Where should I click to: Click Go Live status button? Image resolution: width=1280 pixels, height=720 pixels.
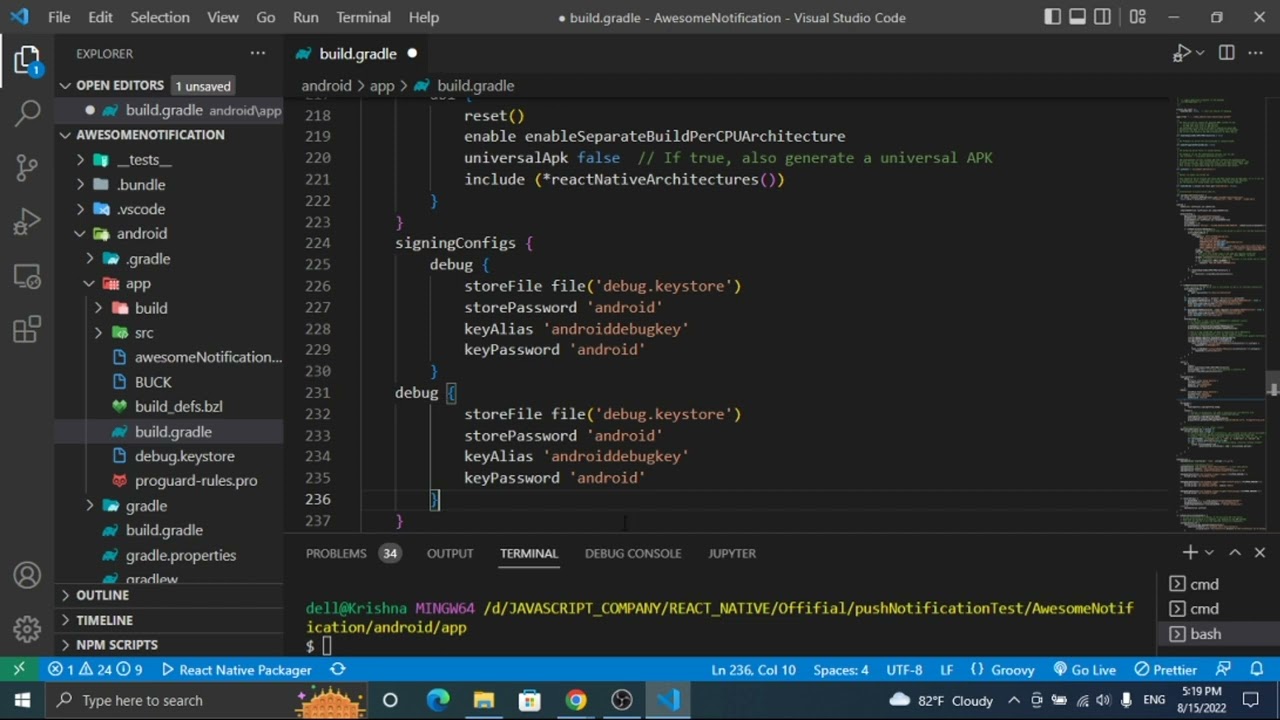click(x=1084, y=669)
